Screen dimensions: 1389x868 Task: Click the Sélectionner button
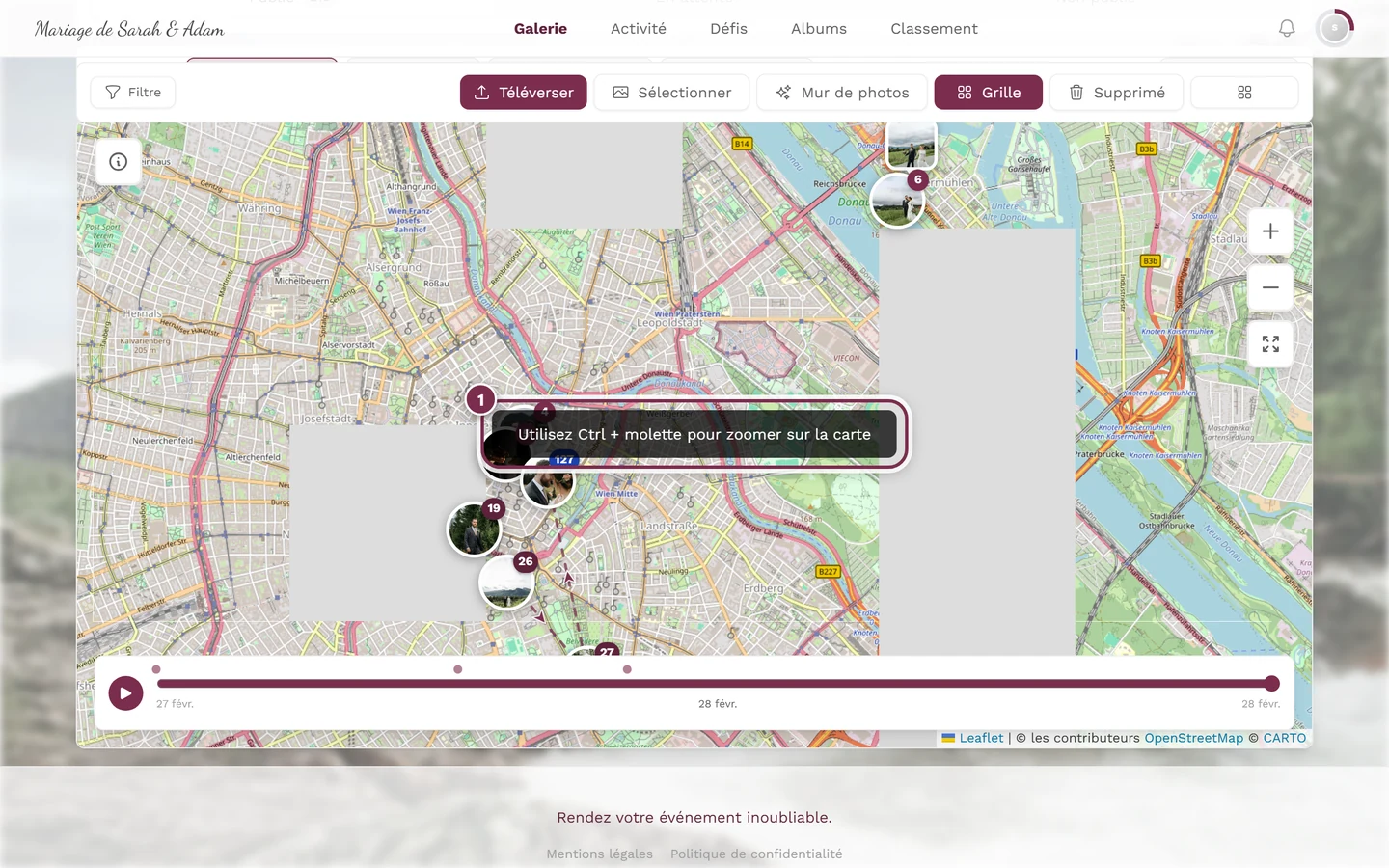(671, 93)
